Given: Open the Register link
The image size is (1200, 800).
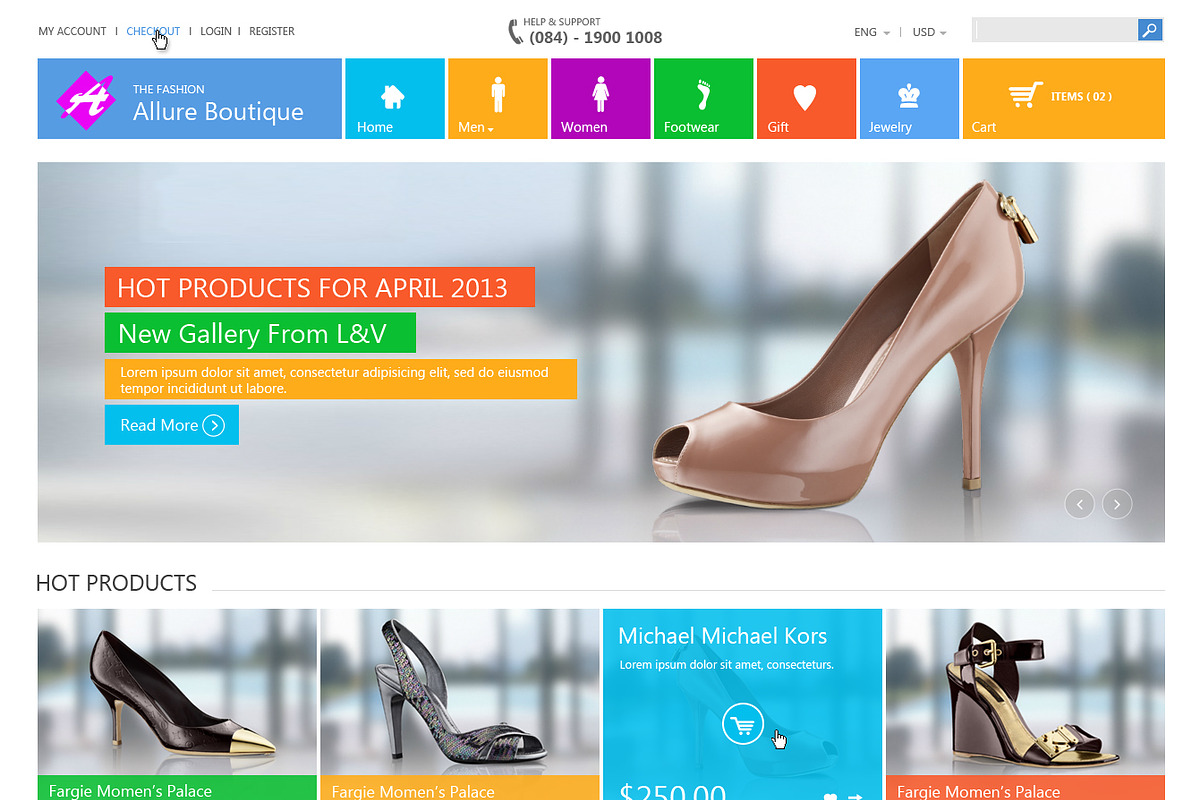Looking at the screenshot, I should [x=272, y=31].
